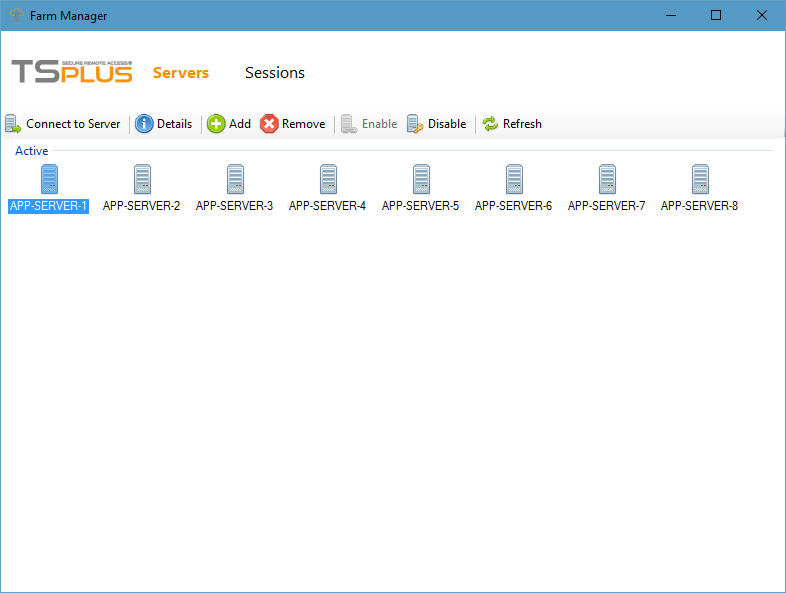Click the green Add server icon
This screenshot has width=786, height=593.
[x=216, y=124]
